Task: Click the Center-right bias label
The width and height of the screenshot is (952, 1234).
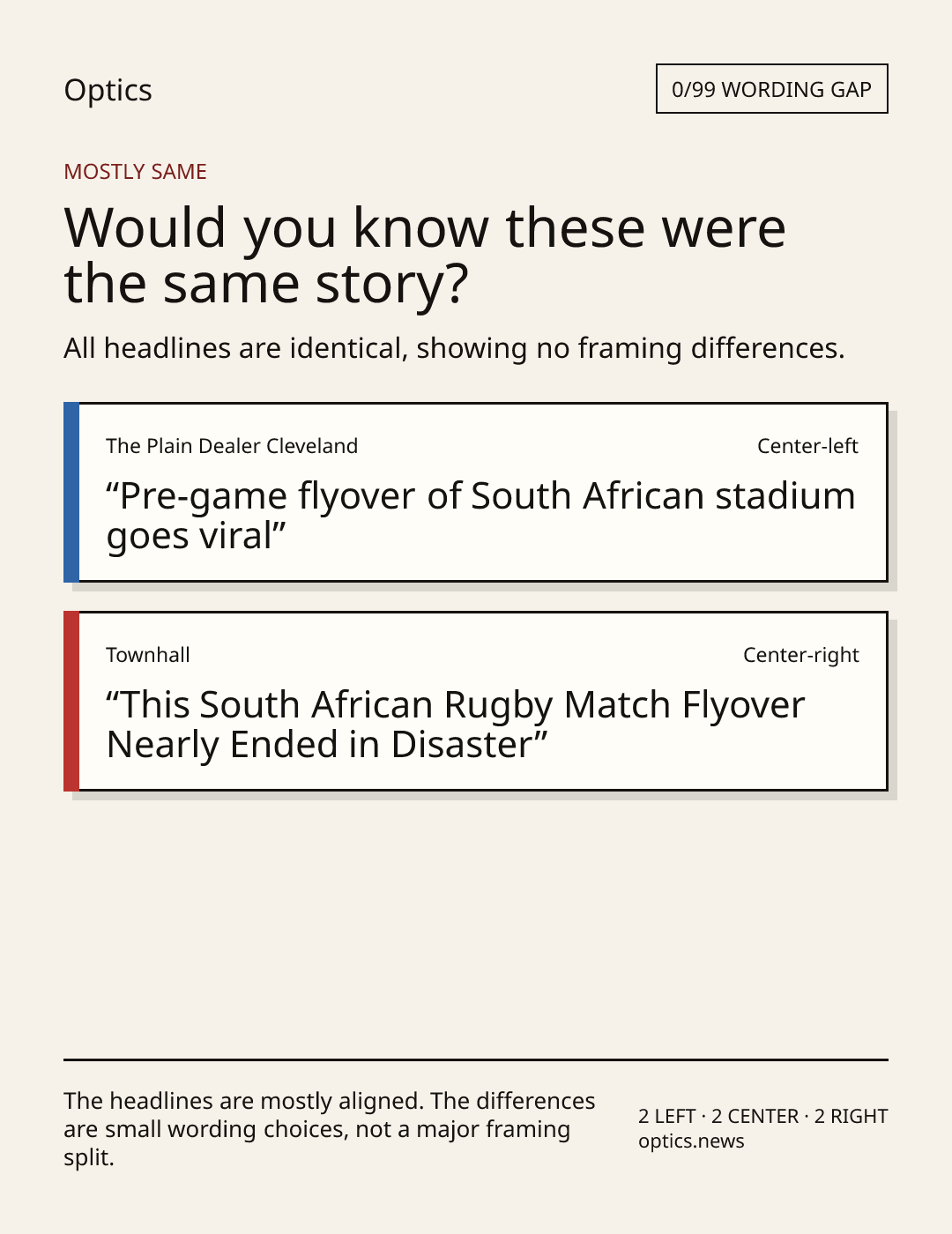Action: 800,655
